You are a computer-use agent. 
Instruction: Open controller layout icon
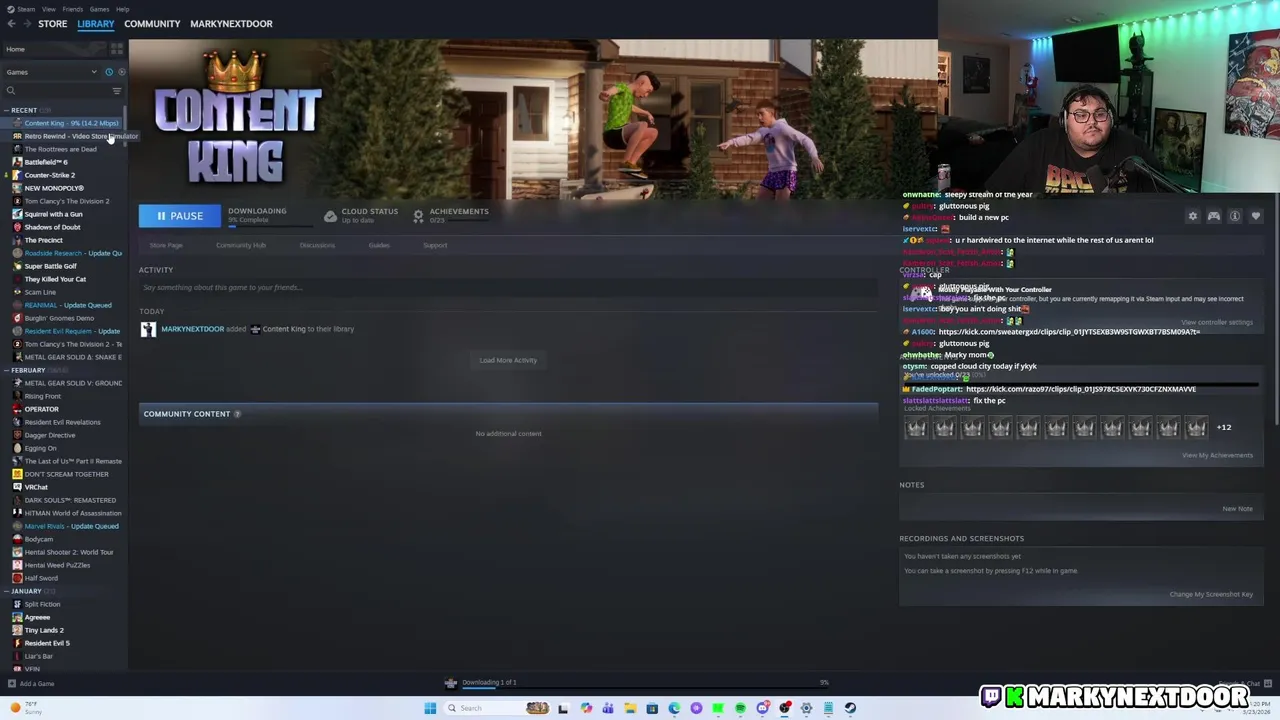click(1213, 216)
